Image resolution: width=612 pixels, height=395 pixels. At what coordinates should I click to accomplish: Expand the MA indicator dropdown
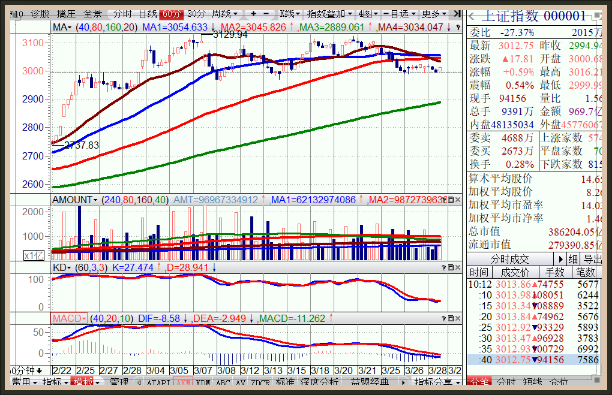69,27
